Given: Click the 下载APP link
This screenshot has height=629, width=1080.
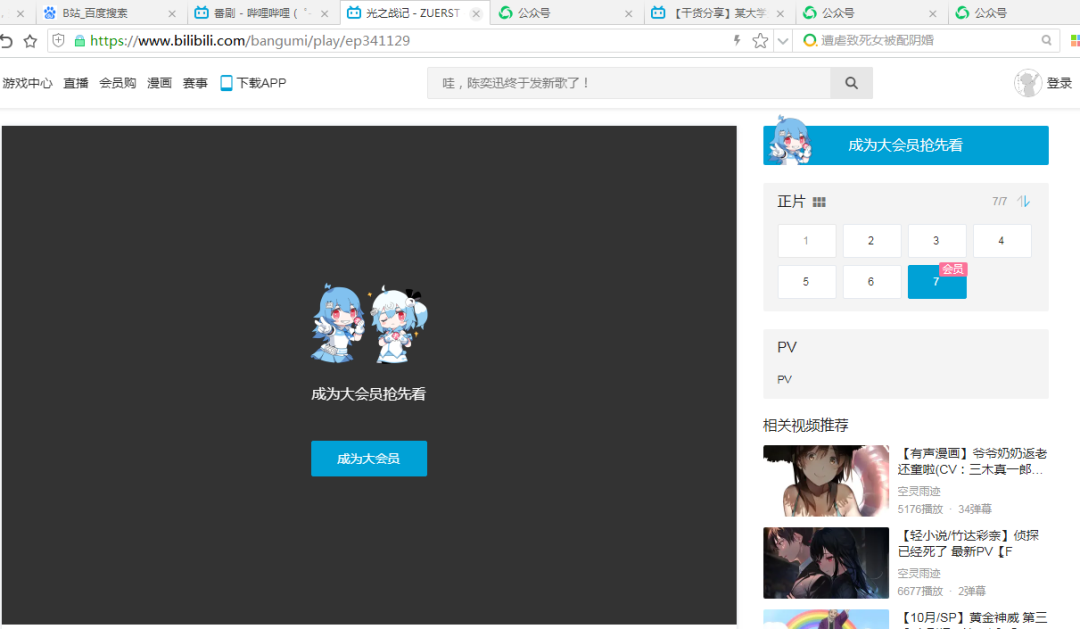Looking at the screenshot, I should [x=261, y=83].
